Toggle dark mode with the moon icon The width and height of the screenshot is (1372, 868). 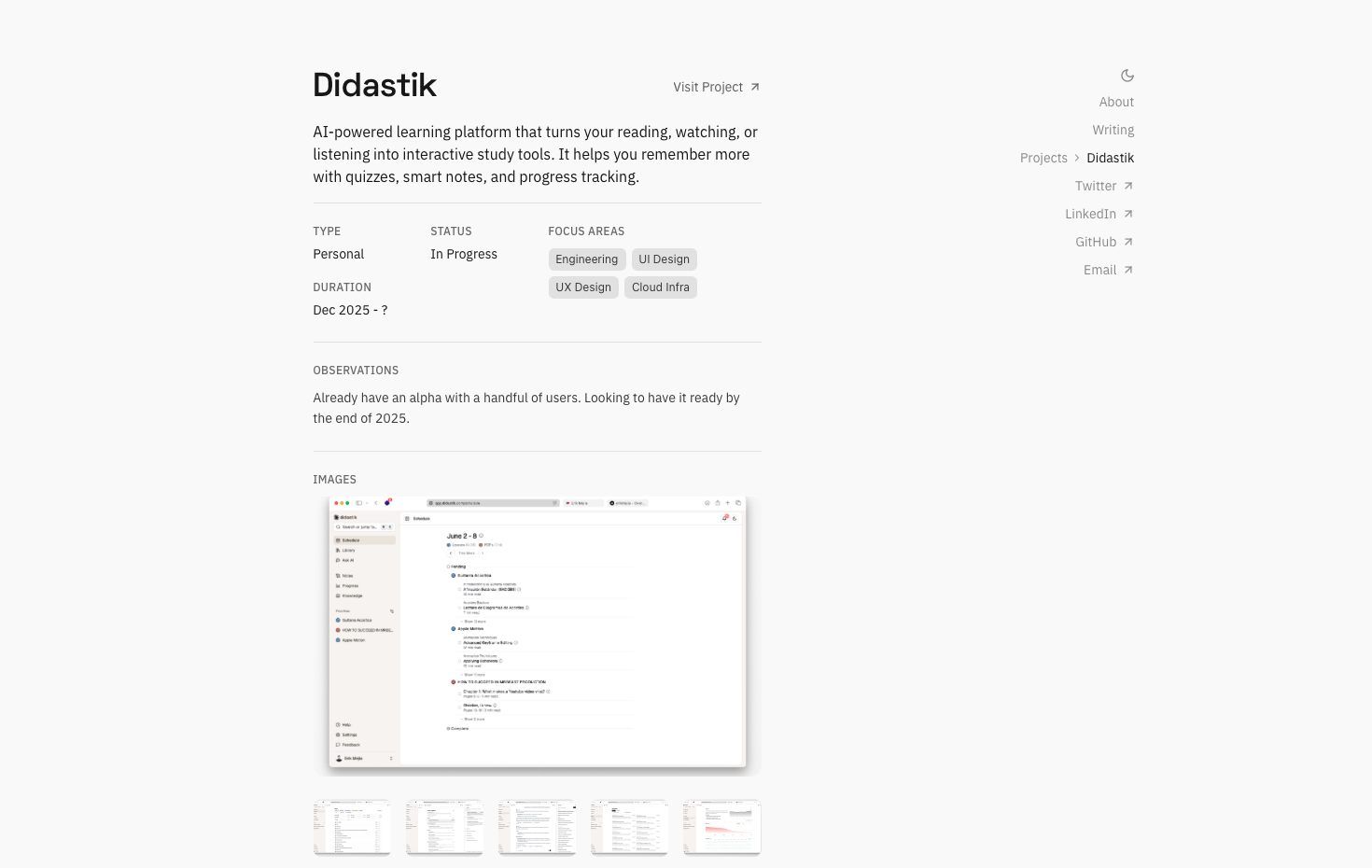(x=1127, y=76)
